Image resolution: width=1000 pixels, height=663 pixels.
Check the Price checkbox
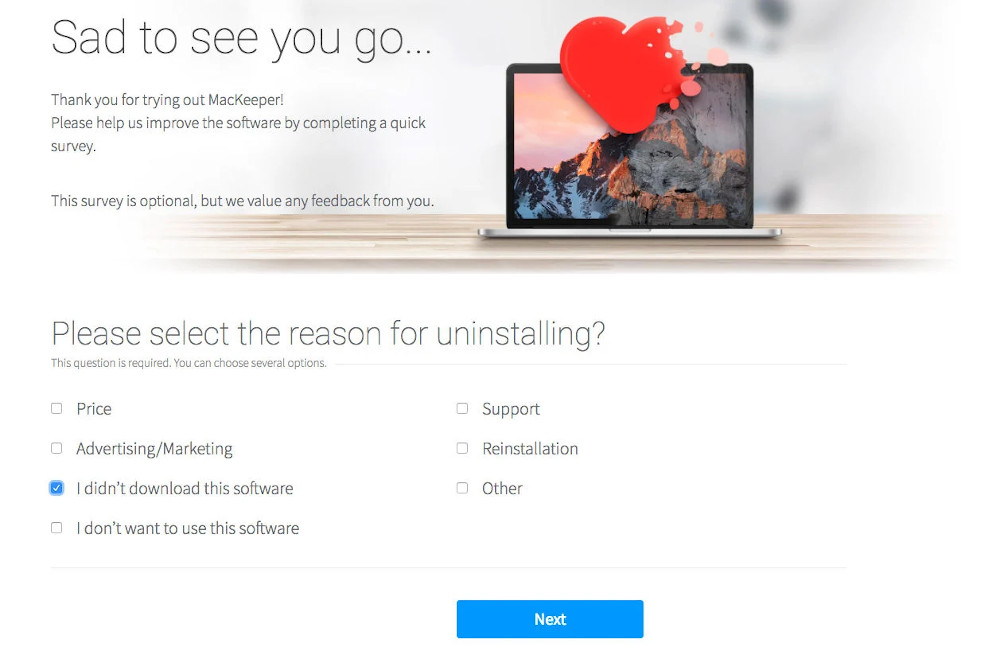tap(57, 409)
